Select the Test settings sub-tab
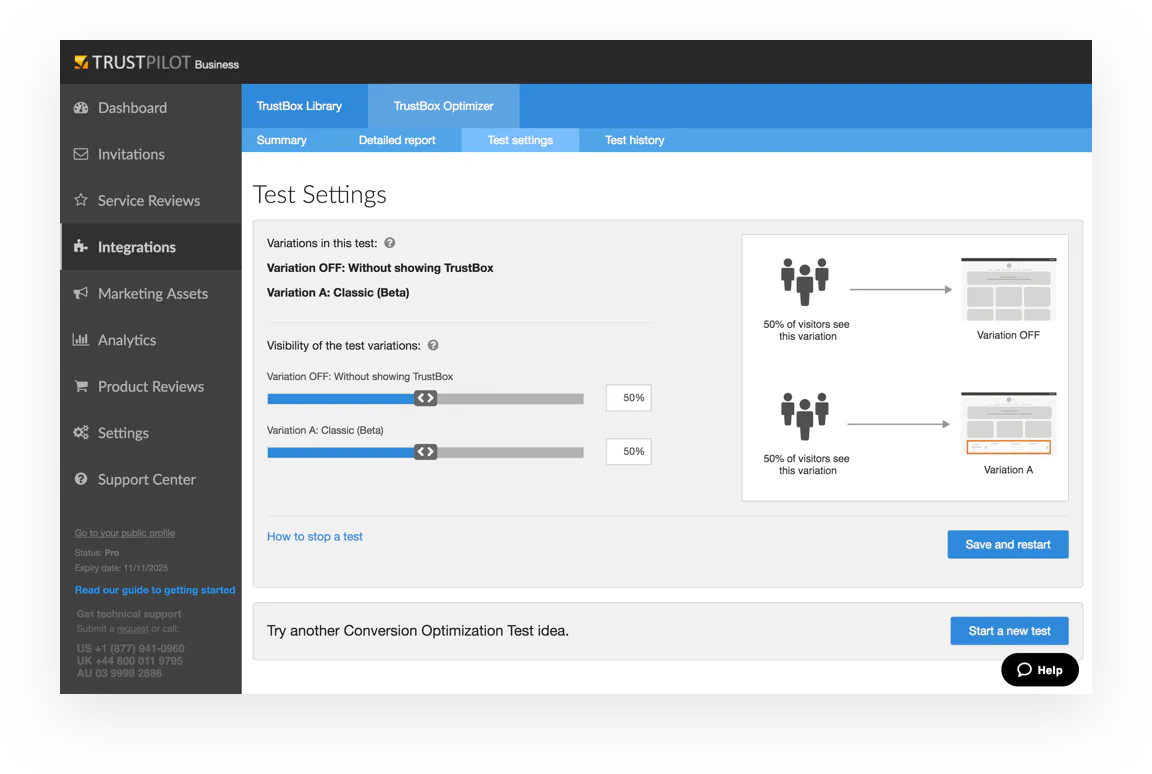This screenshot has width=1152, height=774. (x=520, y=140)
